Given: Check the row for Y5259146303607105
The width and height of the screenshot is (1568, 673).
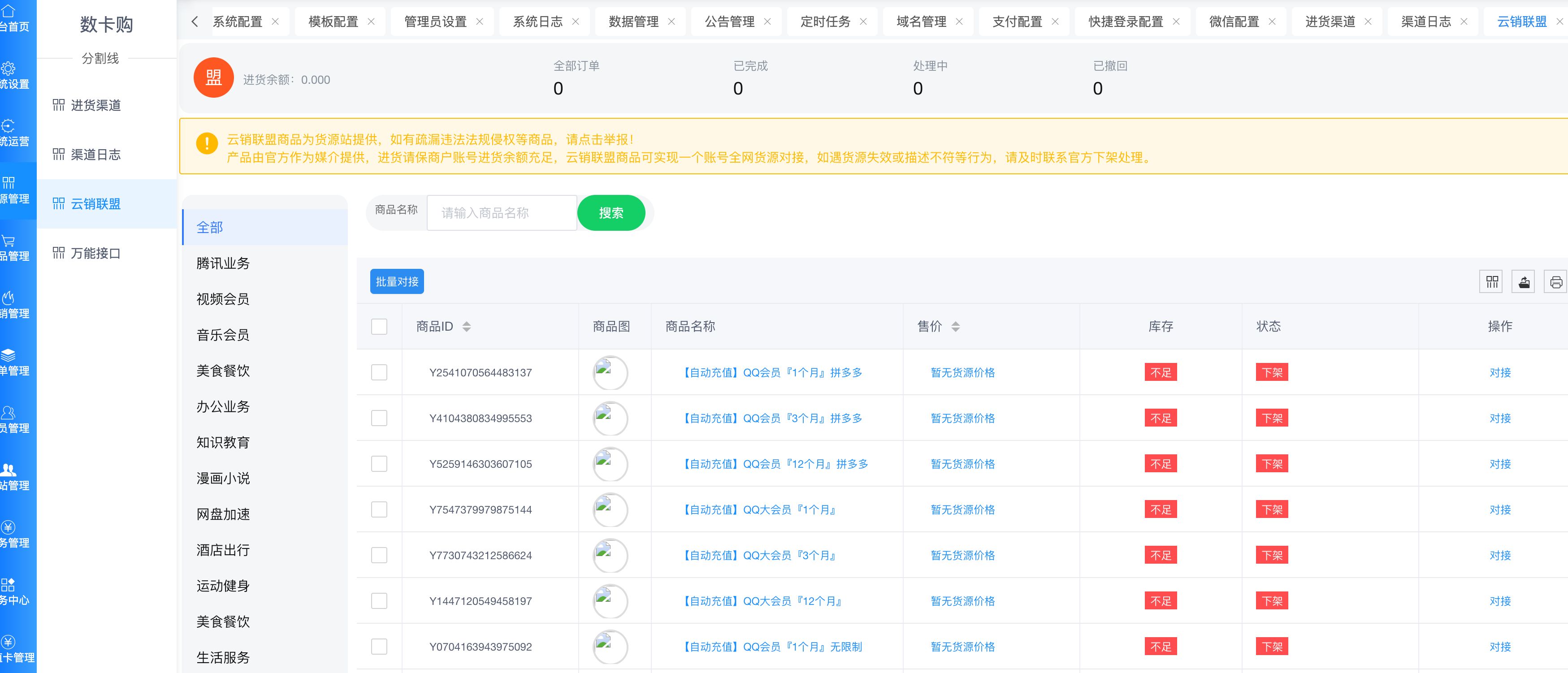Looking at the screenshot, I should click(x=379, y=464).
